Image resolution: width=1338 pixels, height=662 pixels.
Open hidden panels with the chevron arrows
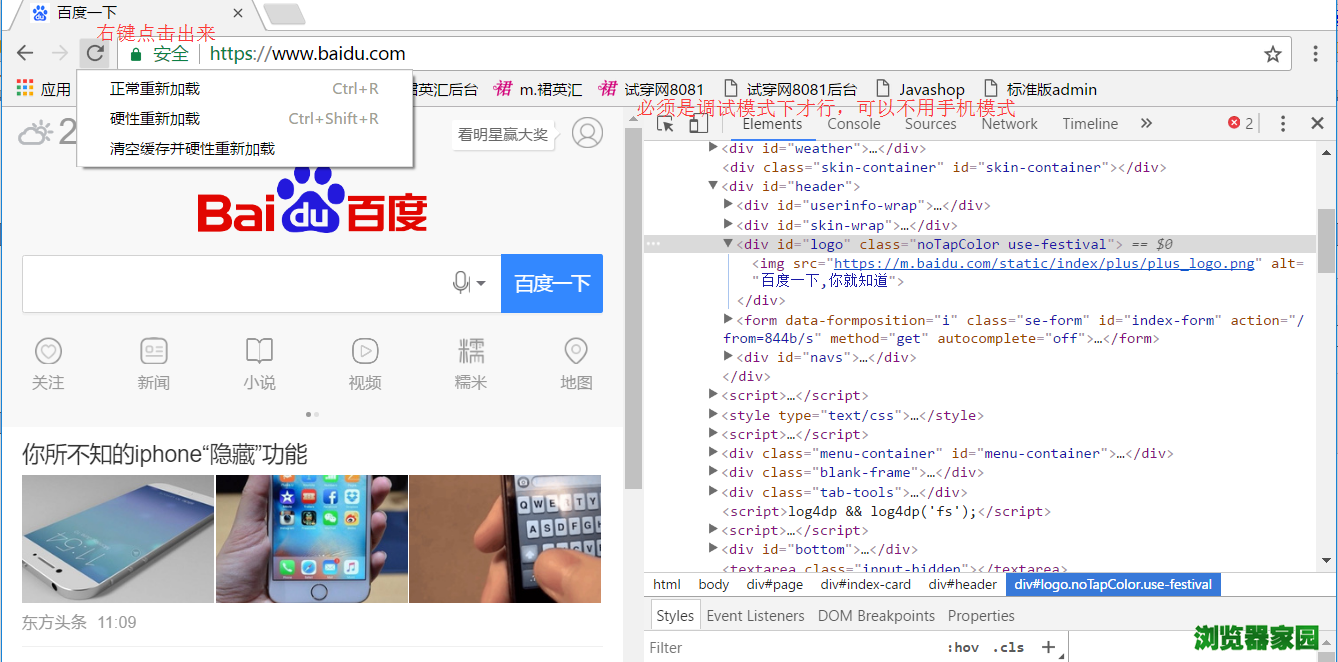coord(1146,122)
